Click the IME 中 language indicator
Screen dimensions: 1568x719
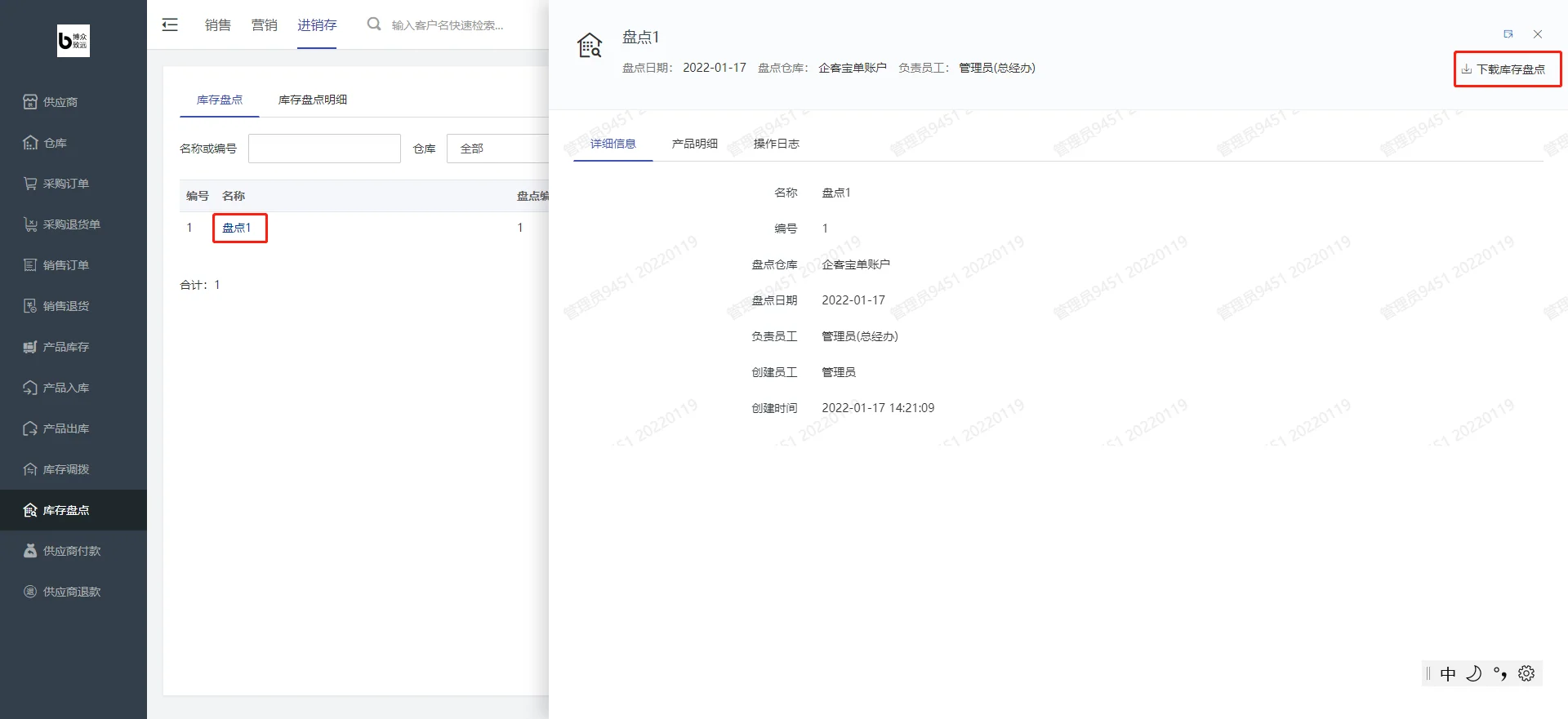[1448, 673]
